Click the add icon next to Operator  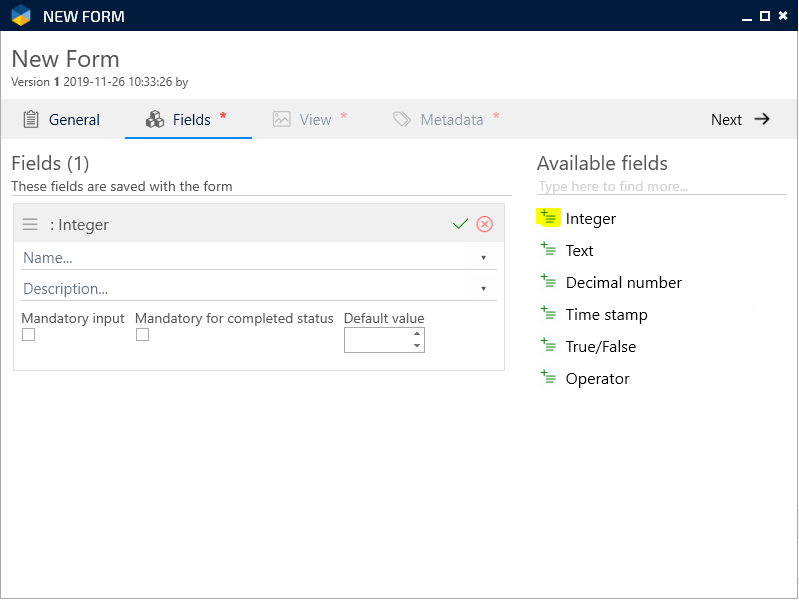(548, 378)
